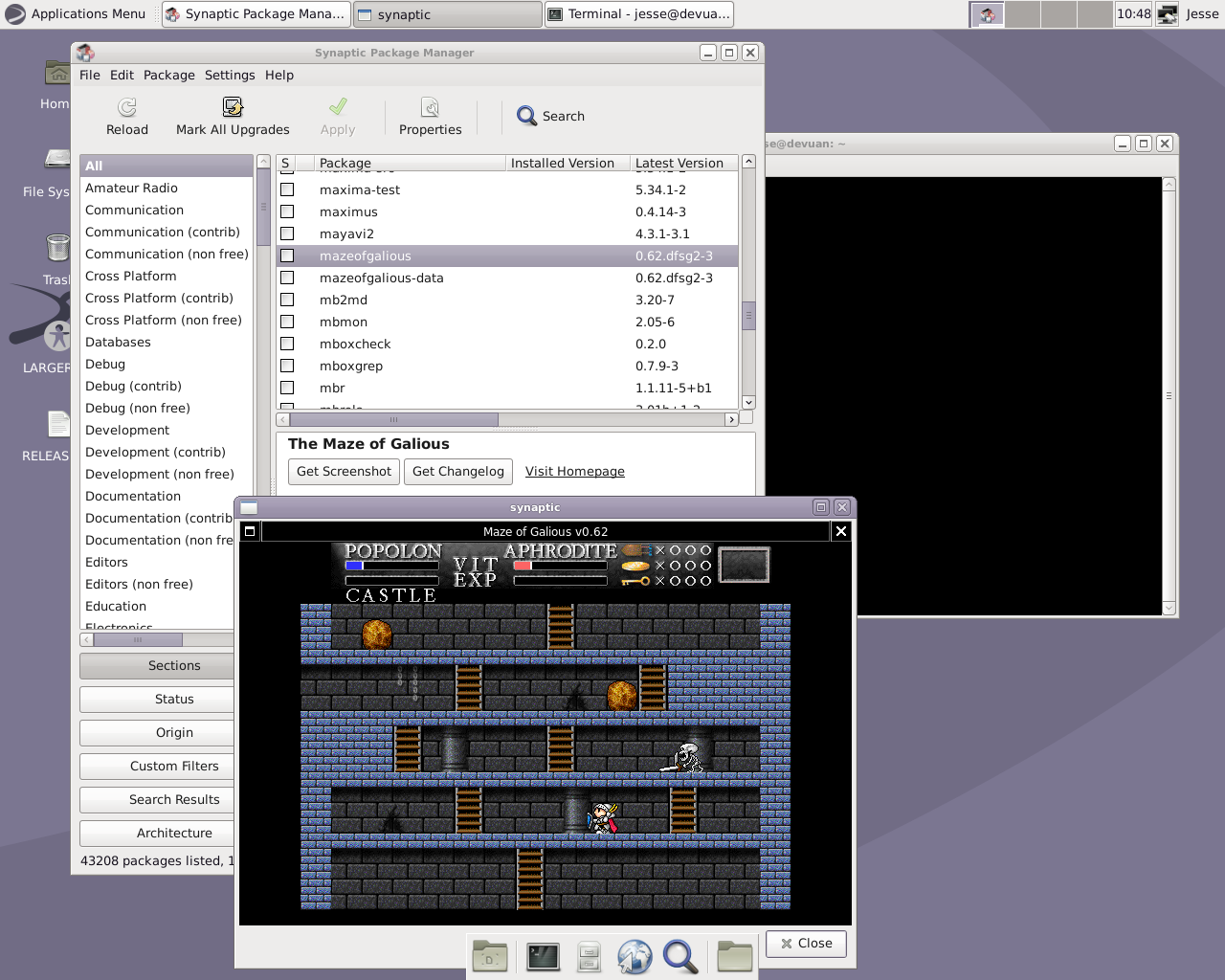Click the Mark All Upgrades icon
Screen dimensions: 1225x980
click(x=233, y=107)
